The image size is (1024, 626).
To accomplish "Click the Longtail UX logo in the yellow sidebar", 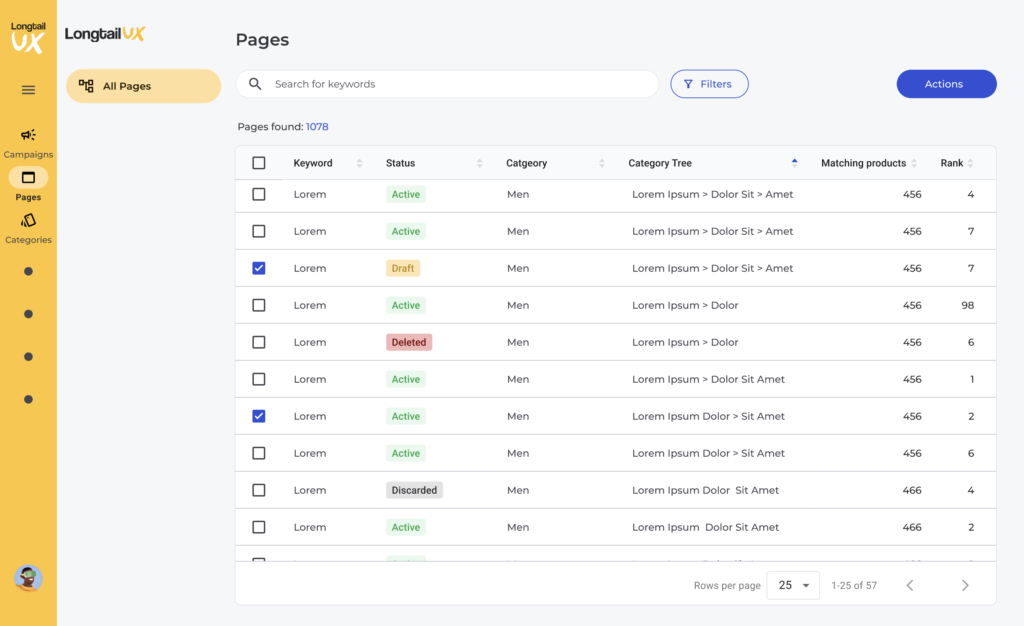I will pyautogui.click(x=28, y=38).
